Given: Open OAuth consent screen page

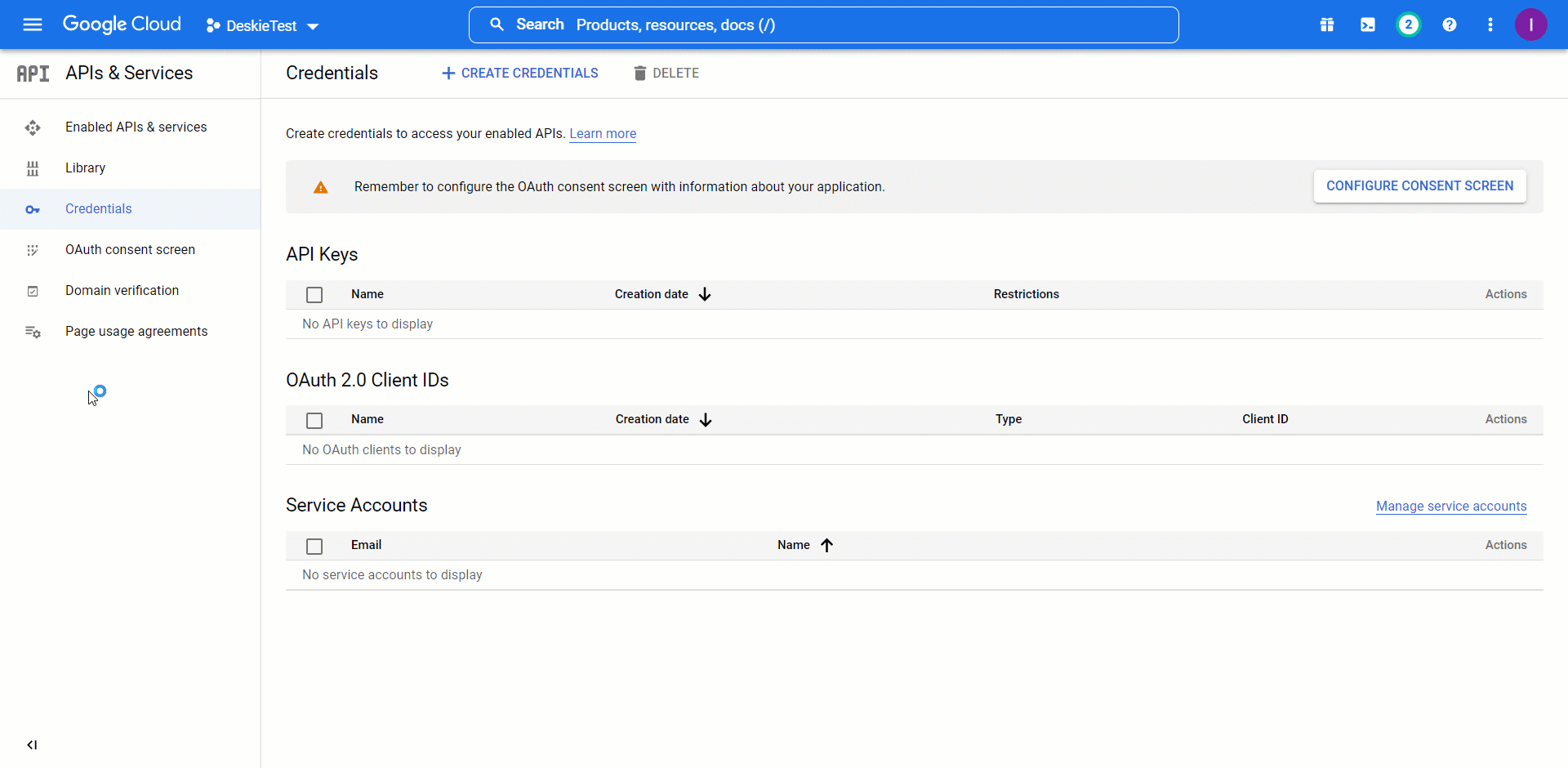Looking at the screenshot, I should pyautogui.click(x=130, y=249).
